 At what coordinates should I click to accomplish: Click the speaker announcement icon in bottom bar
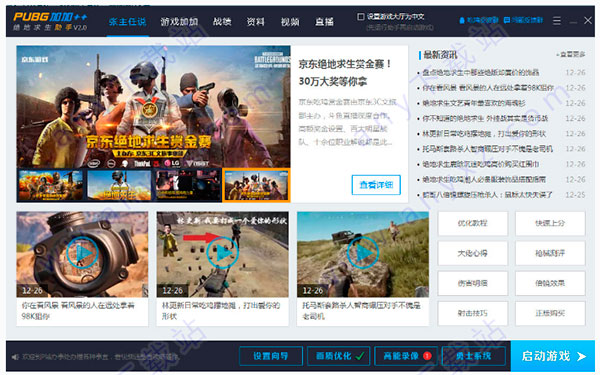pos(15,357)
